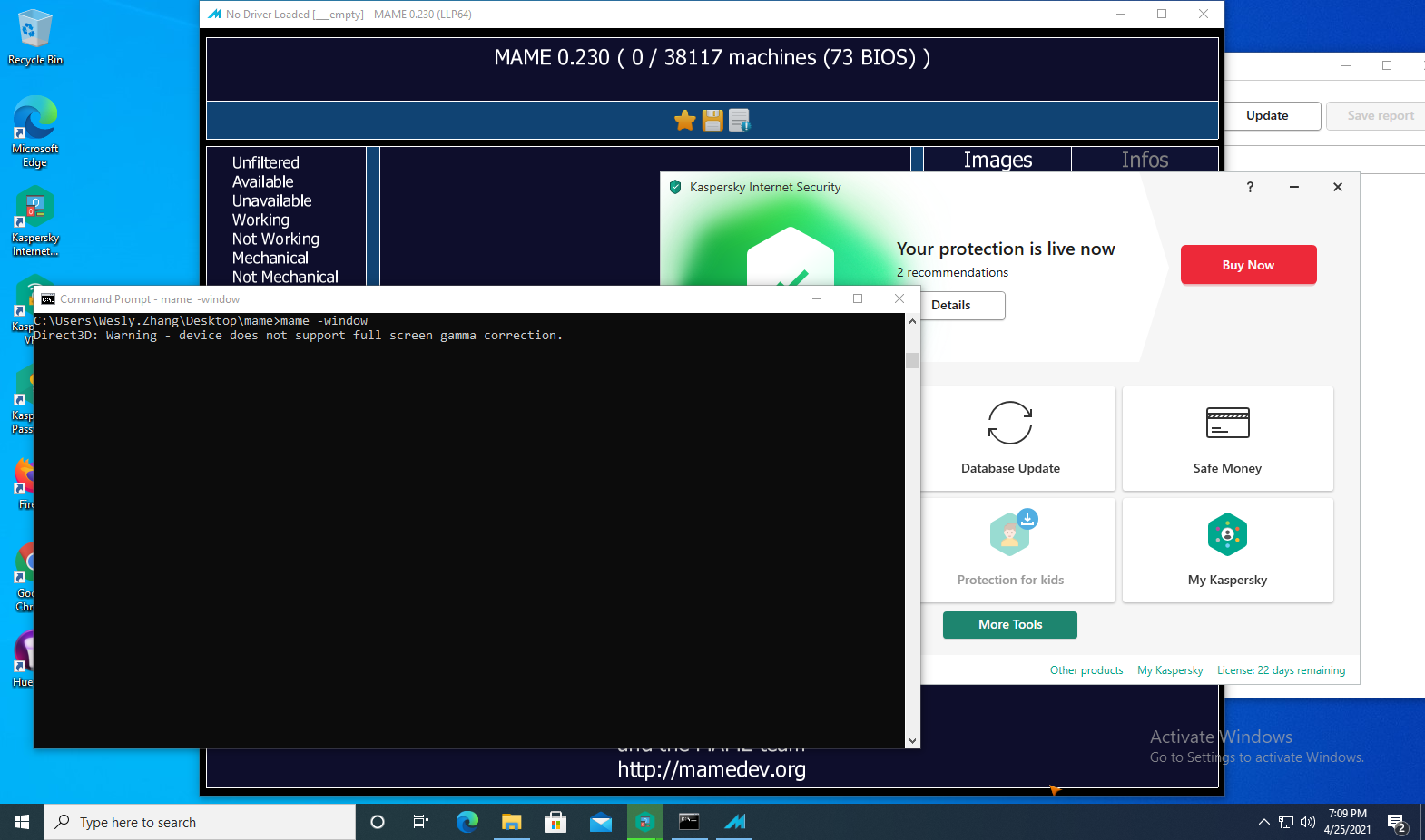
Task: Pick the Working filter in MAME
Action: coord(261,220)
